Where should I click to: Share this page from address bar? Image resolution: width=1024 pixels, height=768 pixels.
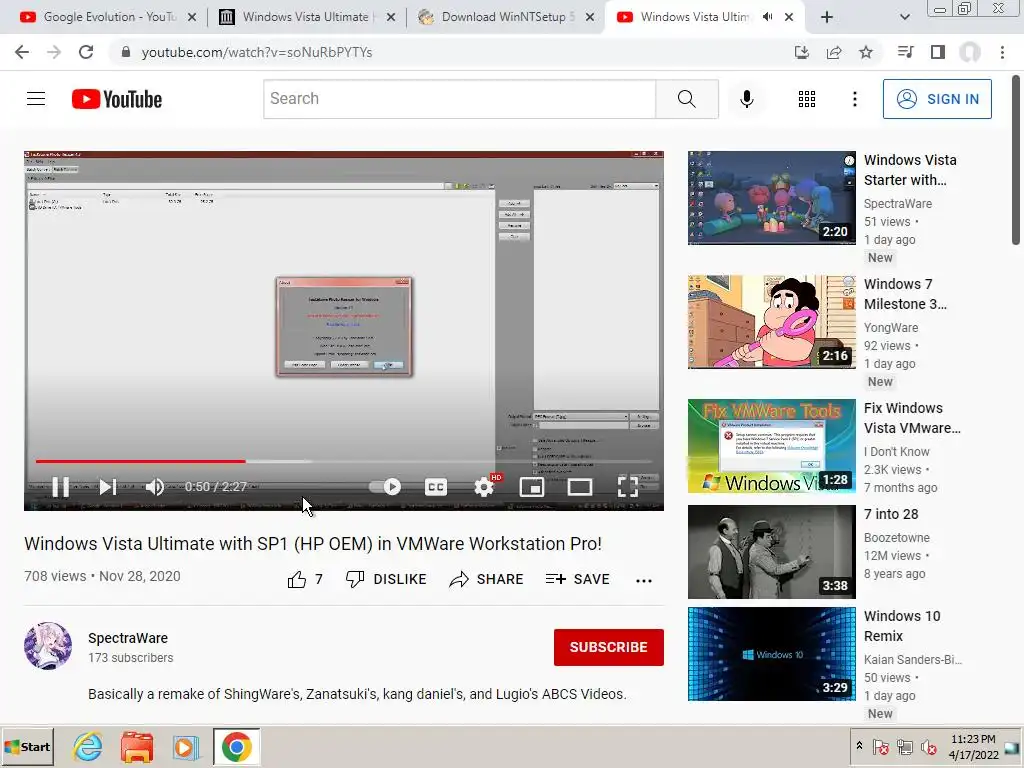[x=834, y=52]
